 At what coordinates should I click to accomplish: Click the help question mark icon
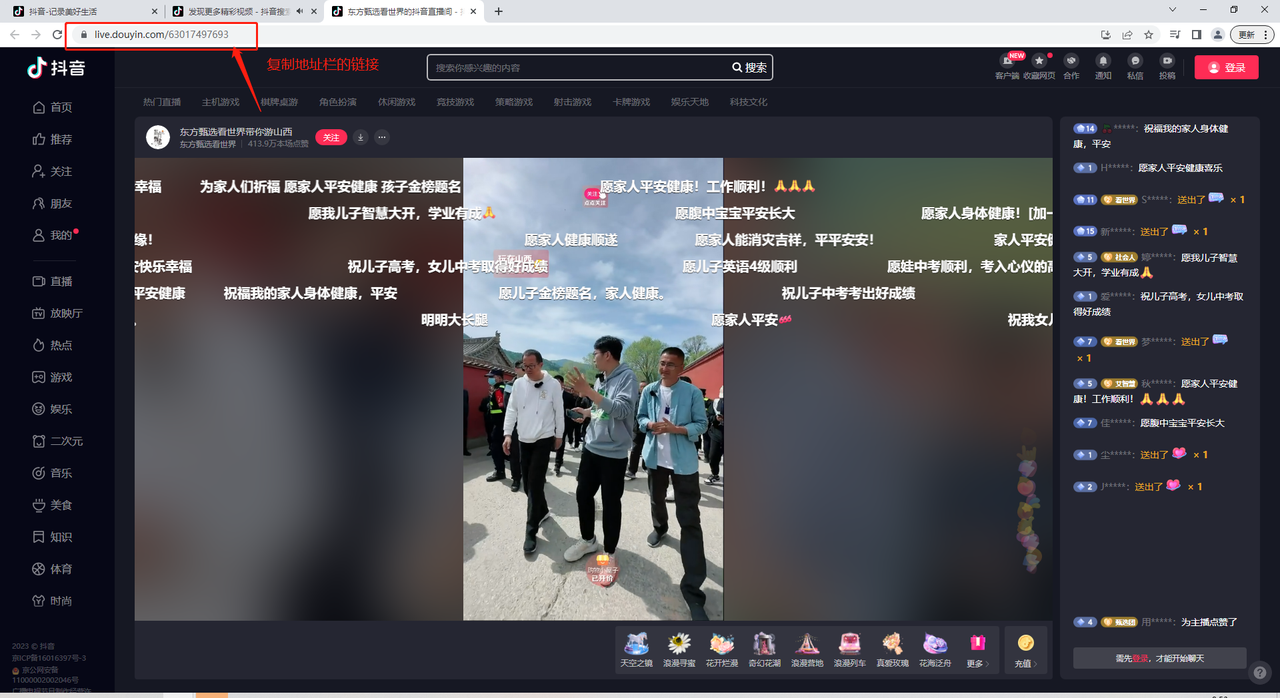(x=1261, y=673)
